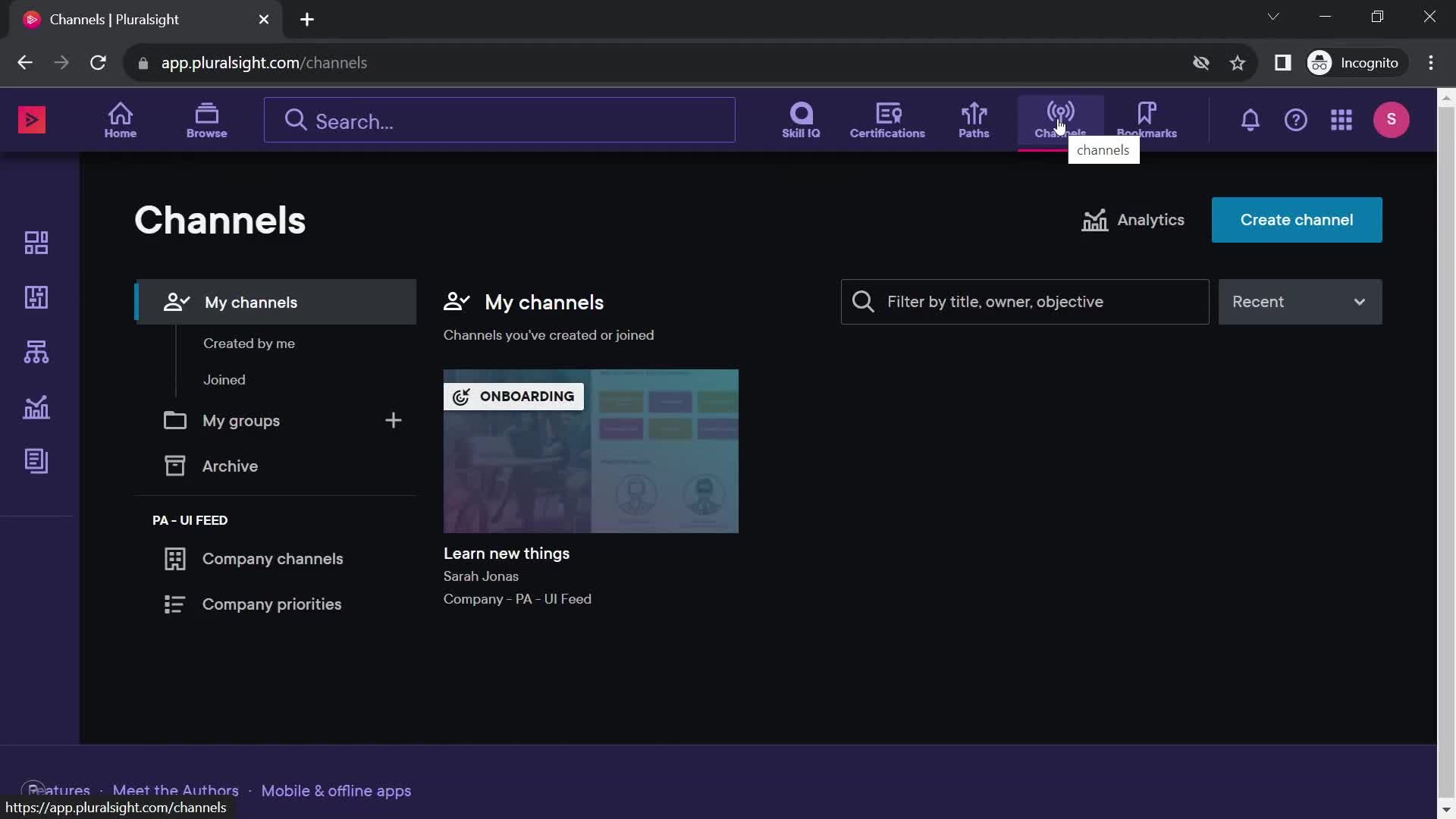This screenshot has width=1456, height=819.
Task: Open Learn new things channel title
Action: coord(507,554)
